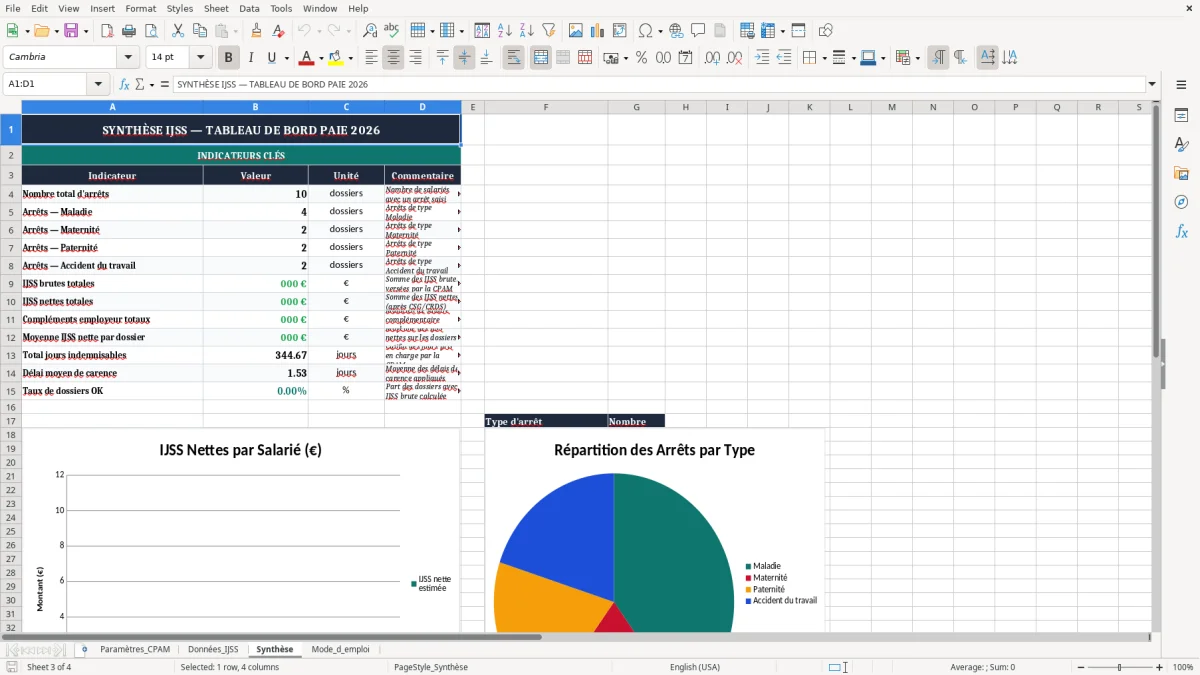
Task: Switch to the Données_IJSS sheet tab
Action: [x=213, y=649]
